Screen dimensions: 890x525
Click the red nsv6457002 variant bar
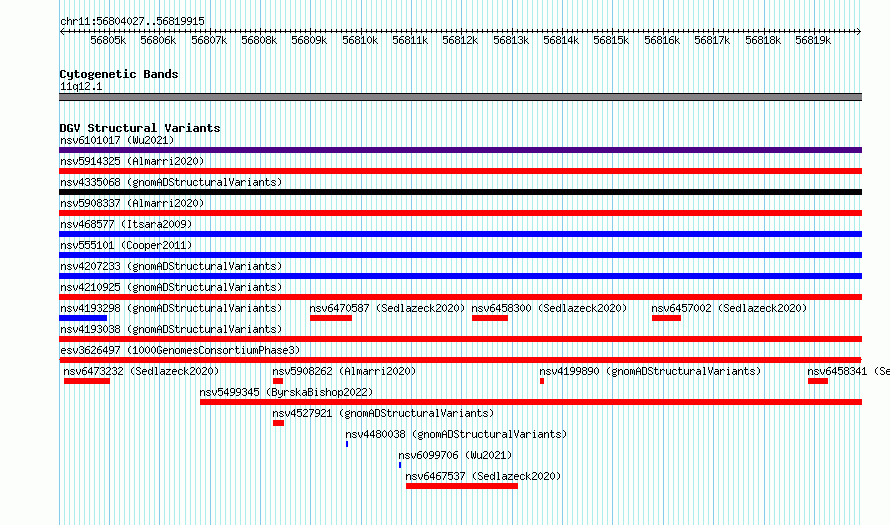click(x=666, y=318)
